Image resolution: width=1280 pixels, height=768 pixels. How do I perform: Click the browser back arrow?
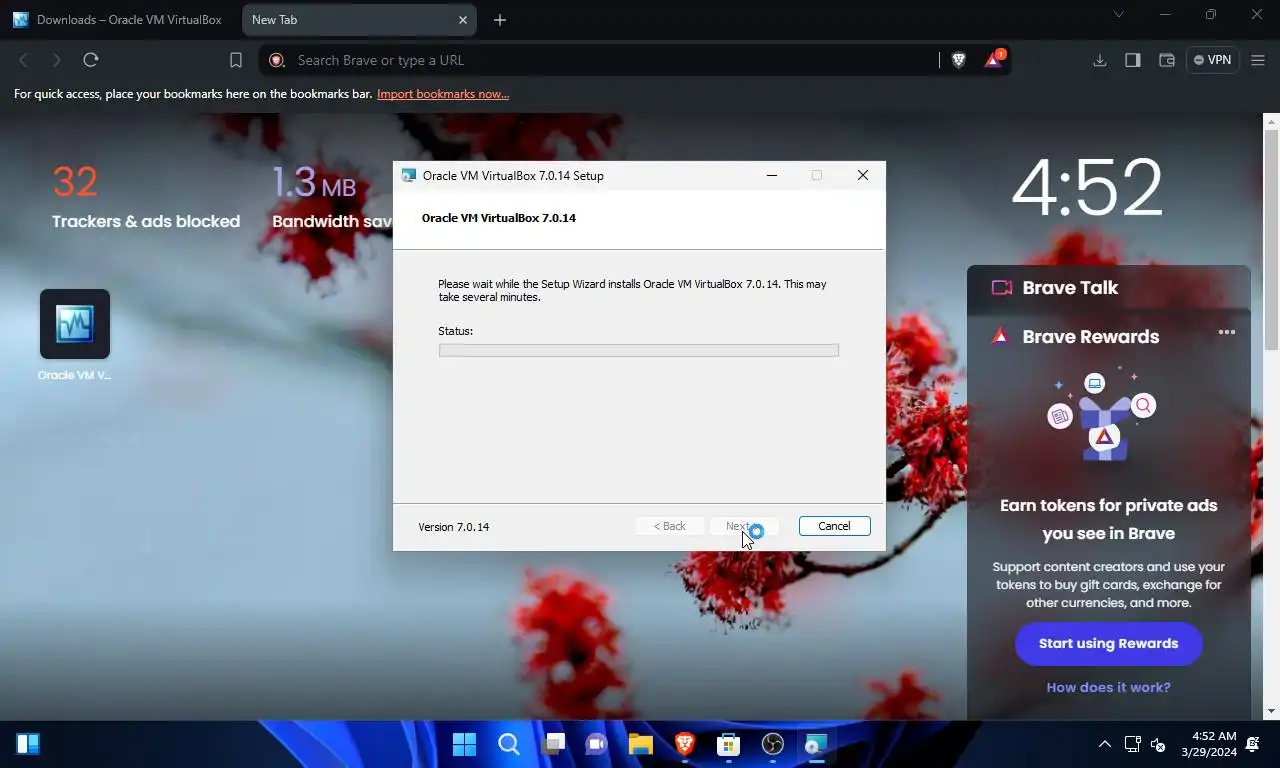click(24, 60)
